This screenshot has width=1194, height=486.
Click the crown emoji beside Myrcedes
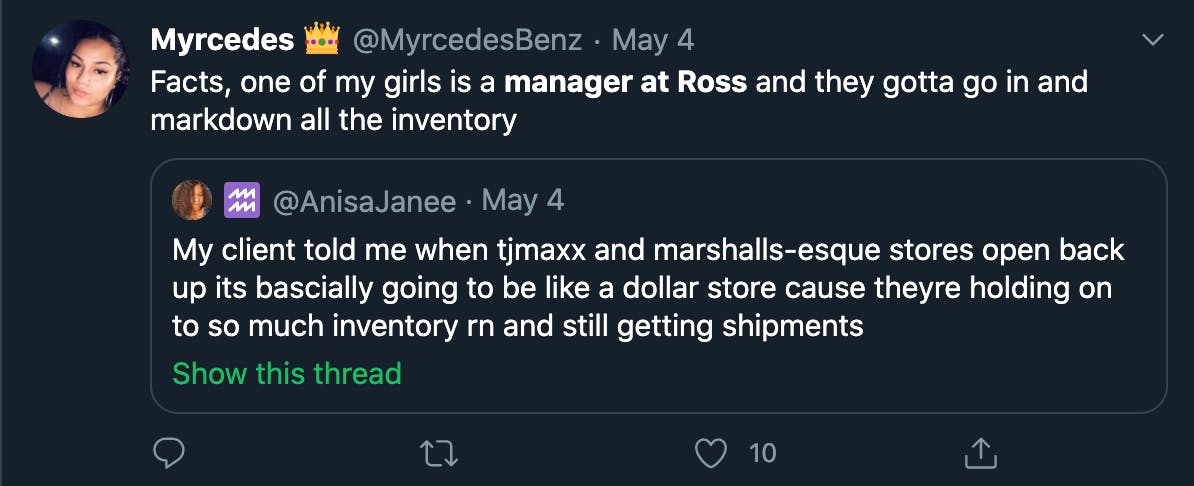click(x=321, y=41)
